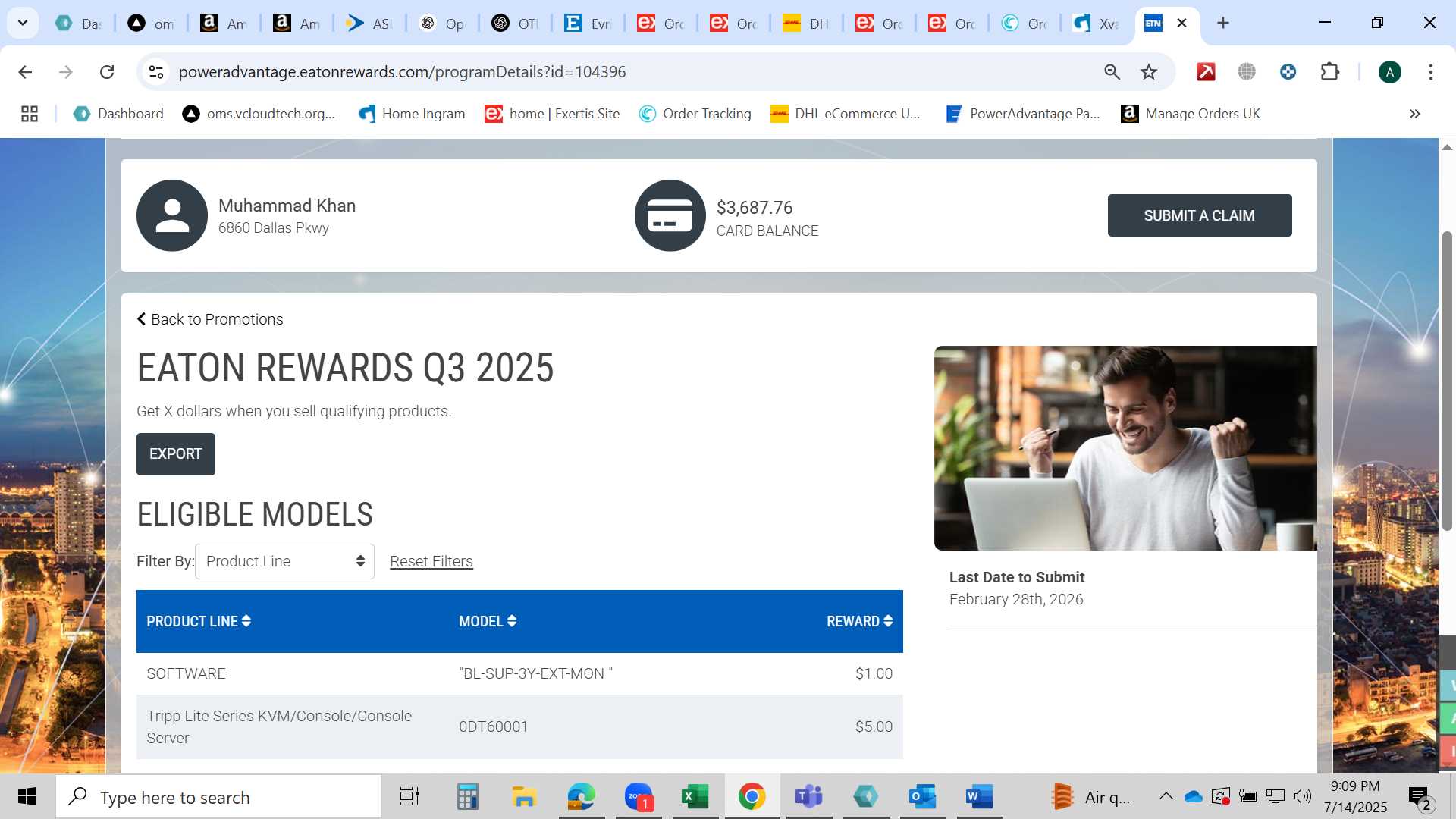1456x819 pixels.
Task: Click the EXPORT button
Action: 176,454
